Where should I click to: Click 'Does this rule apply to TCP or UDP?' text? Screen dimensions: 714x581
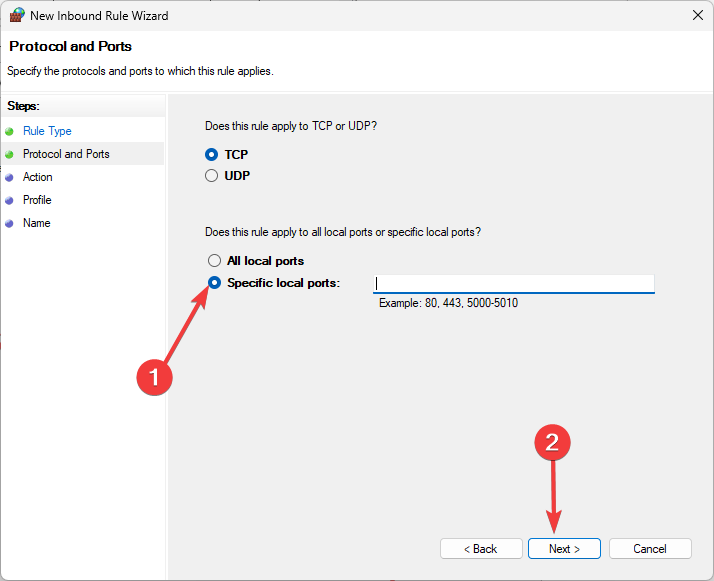pos(291,126)
